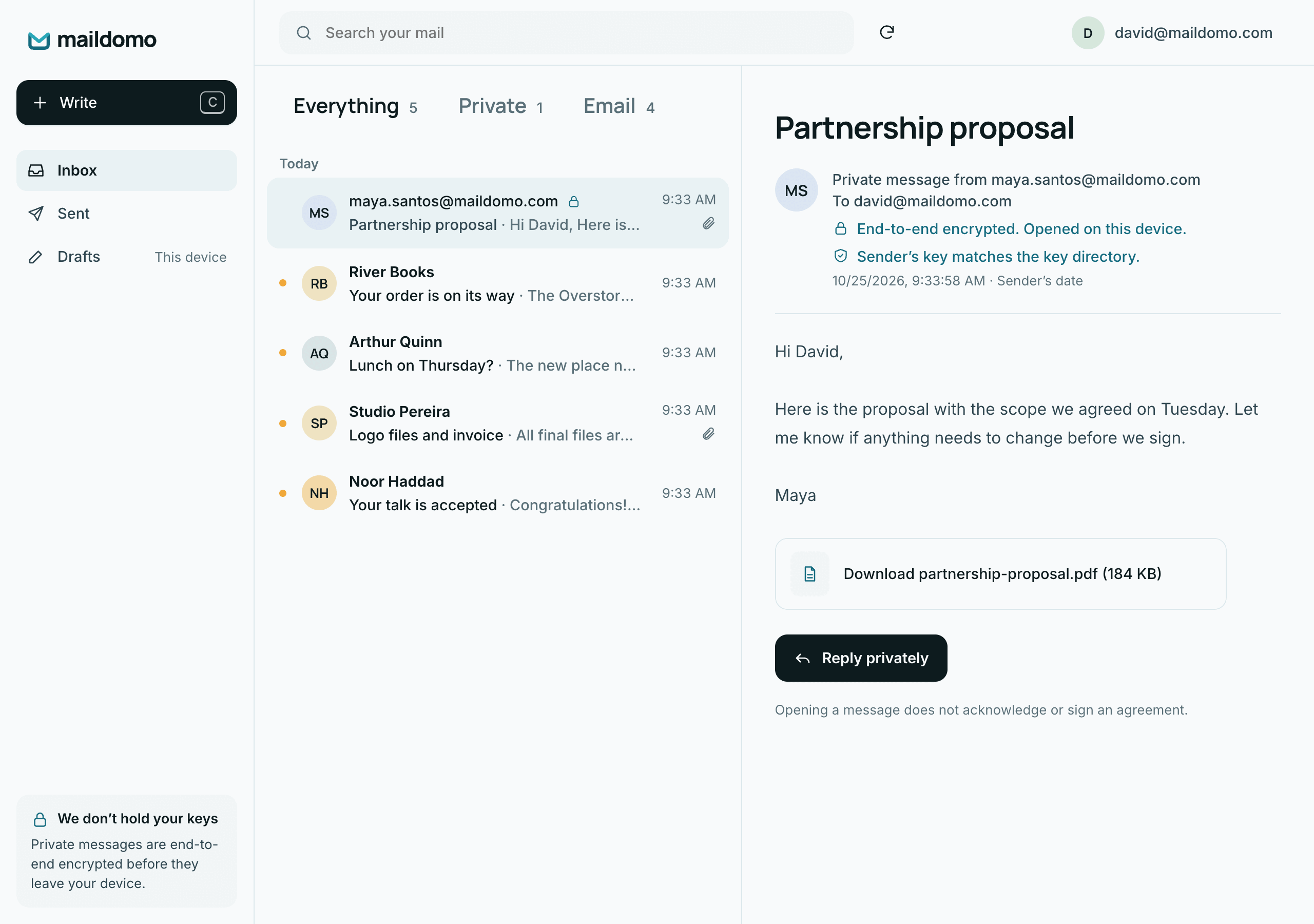Click the shield icon next to Sender's key matches
This screenshot has height=924, width=1314.
click(840, 256)
